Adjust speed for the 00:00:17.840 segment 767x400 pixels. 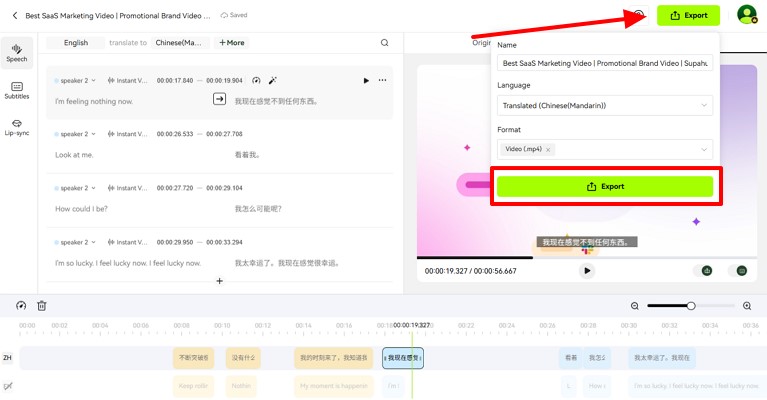[256, 80]
